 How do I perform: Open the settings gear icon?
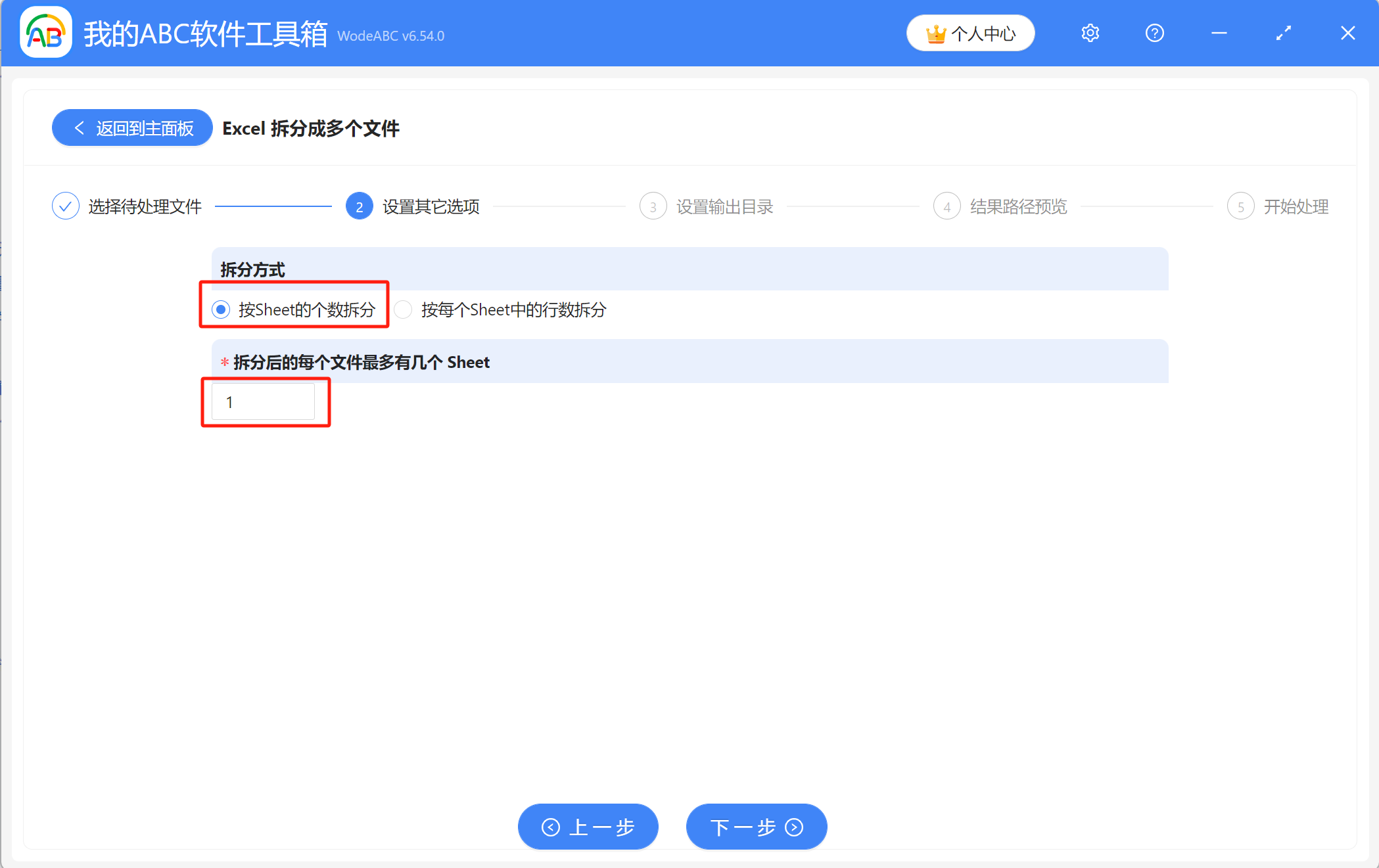click(x=1090, y=32)
